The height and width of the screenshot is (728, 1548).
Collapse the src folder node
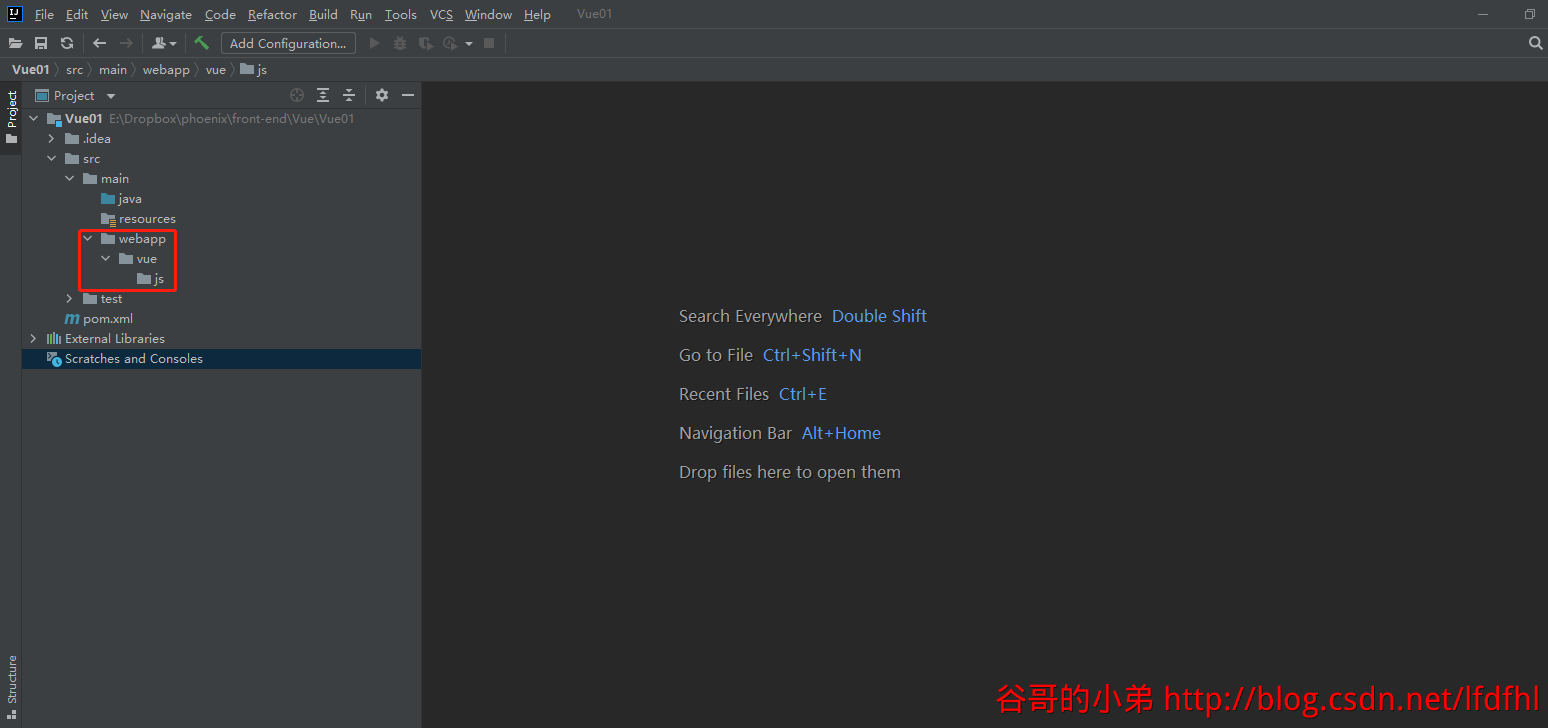pyautogui.click(x=51, y=159)
